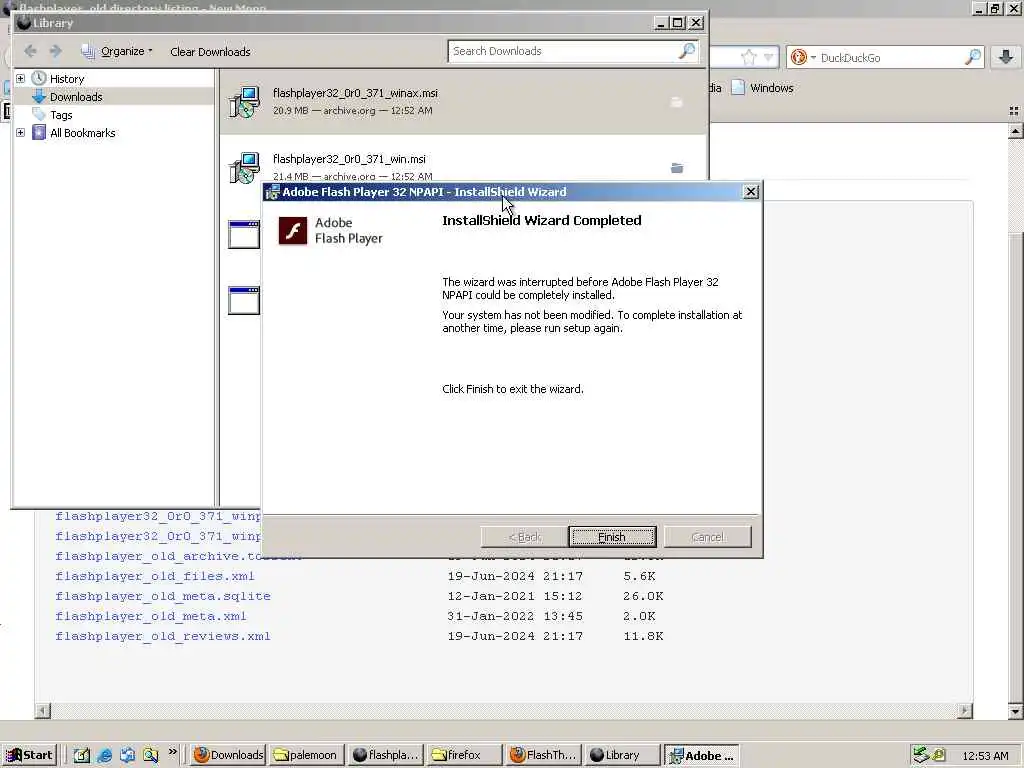
Task: Click horizontal scrollbar right arrow
Action: click(x=965, y=710)
